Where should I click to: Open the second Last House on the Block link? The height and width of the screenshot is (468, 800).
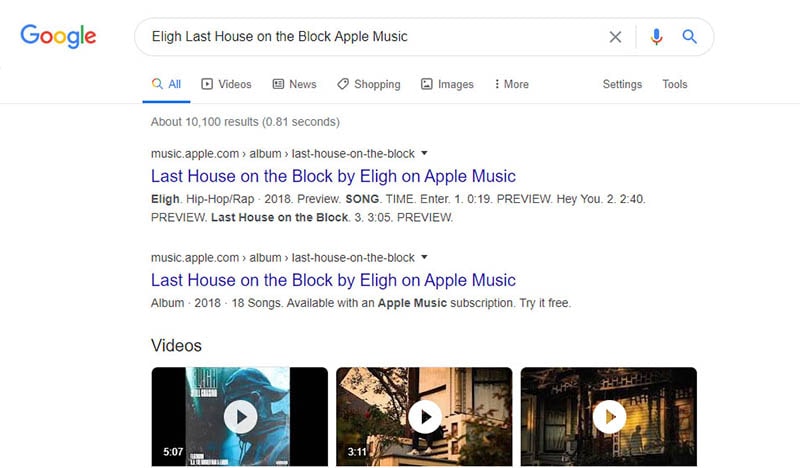[333, 280]
